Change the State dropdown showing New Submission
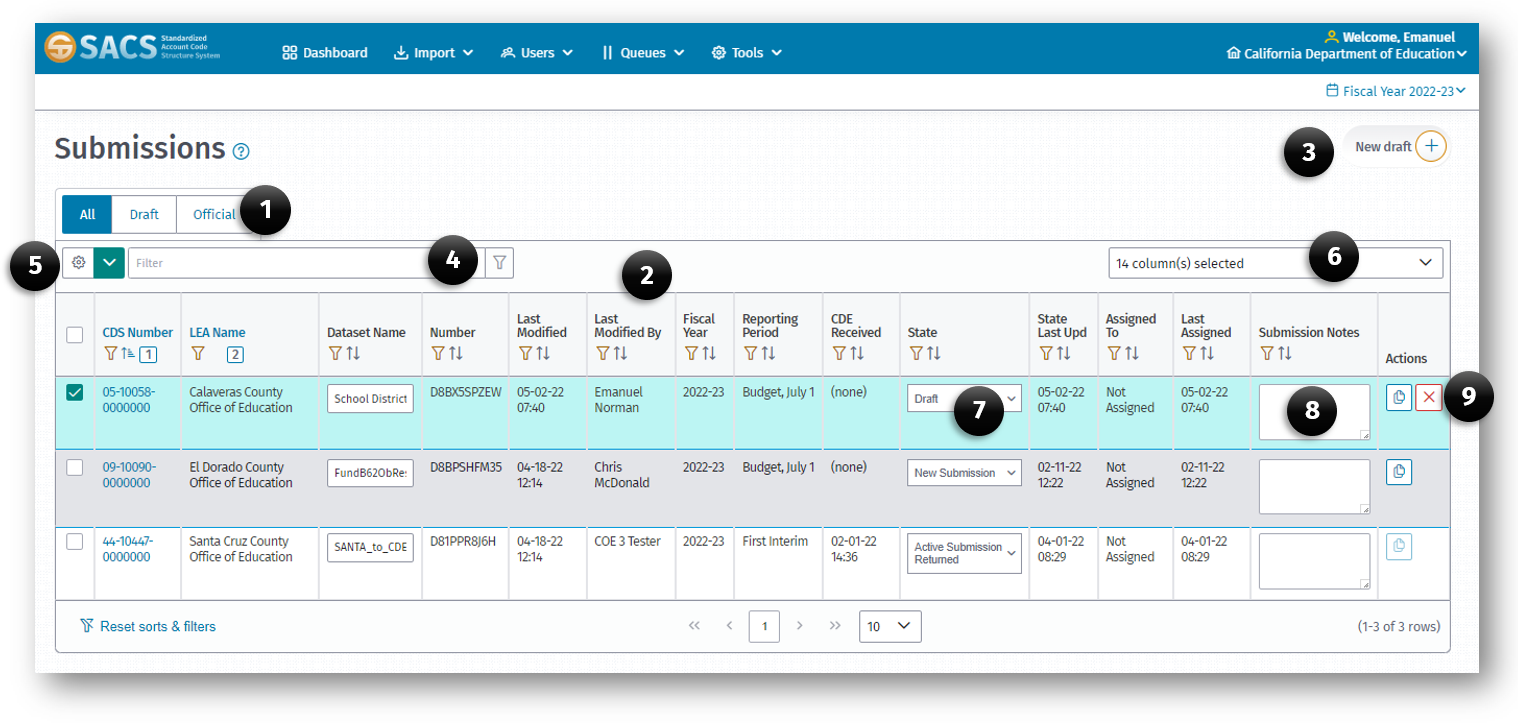Screen dimensions: 1518x727 (x=963, y=472)
